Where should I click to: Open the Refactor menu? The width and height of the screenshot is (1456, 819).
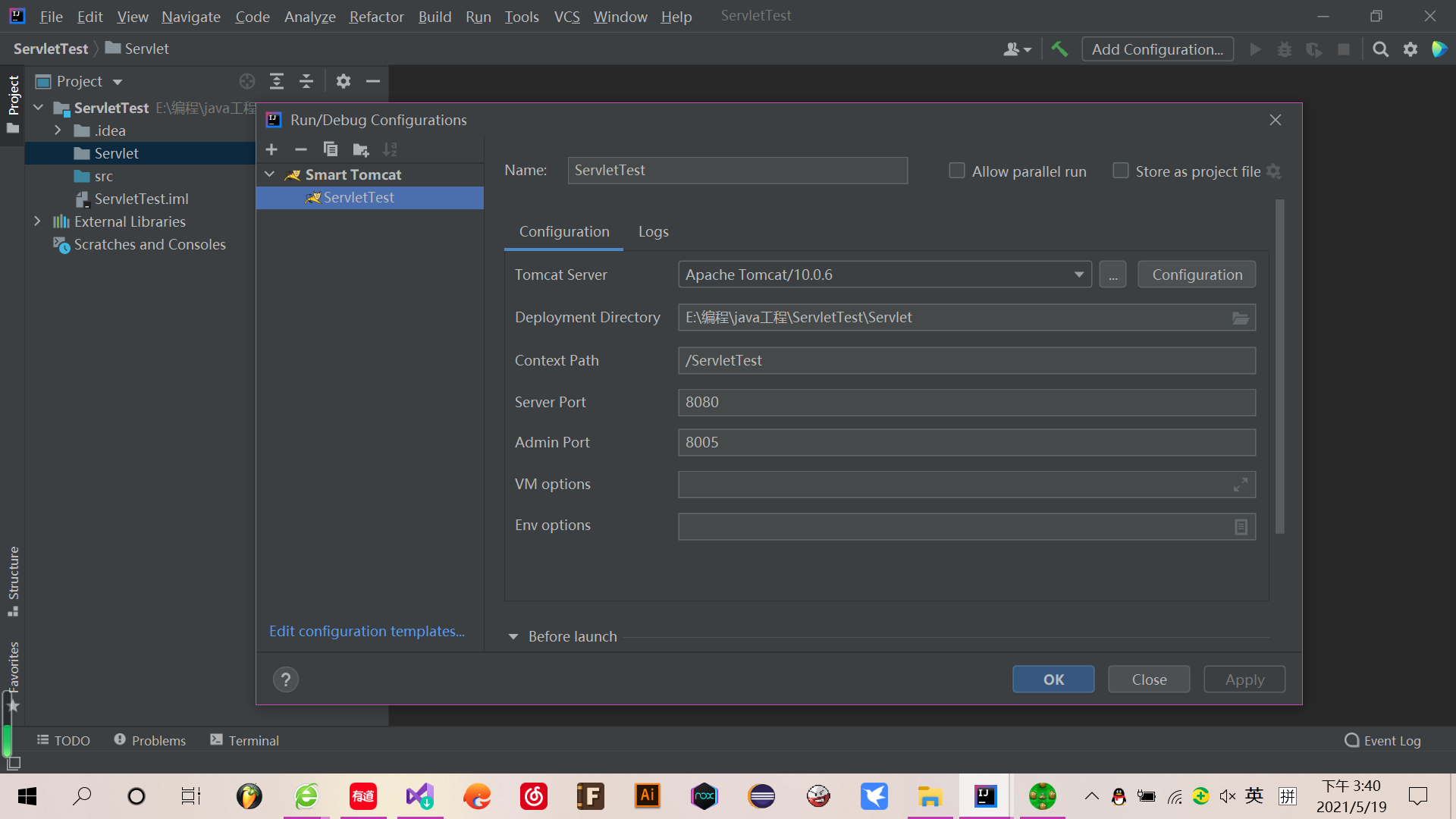[x=376, y=17]
